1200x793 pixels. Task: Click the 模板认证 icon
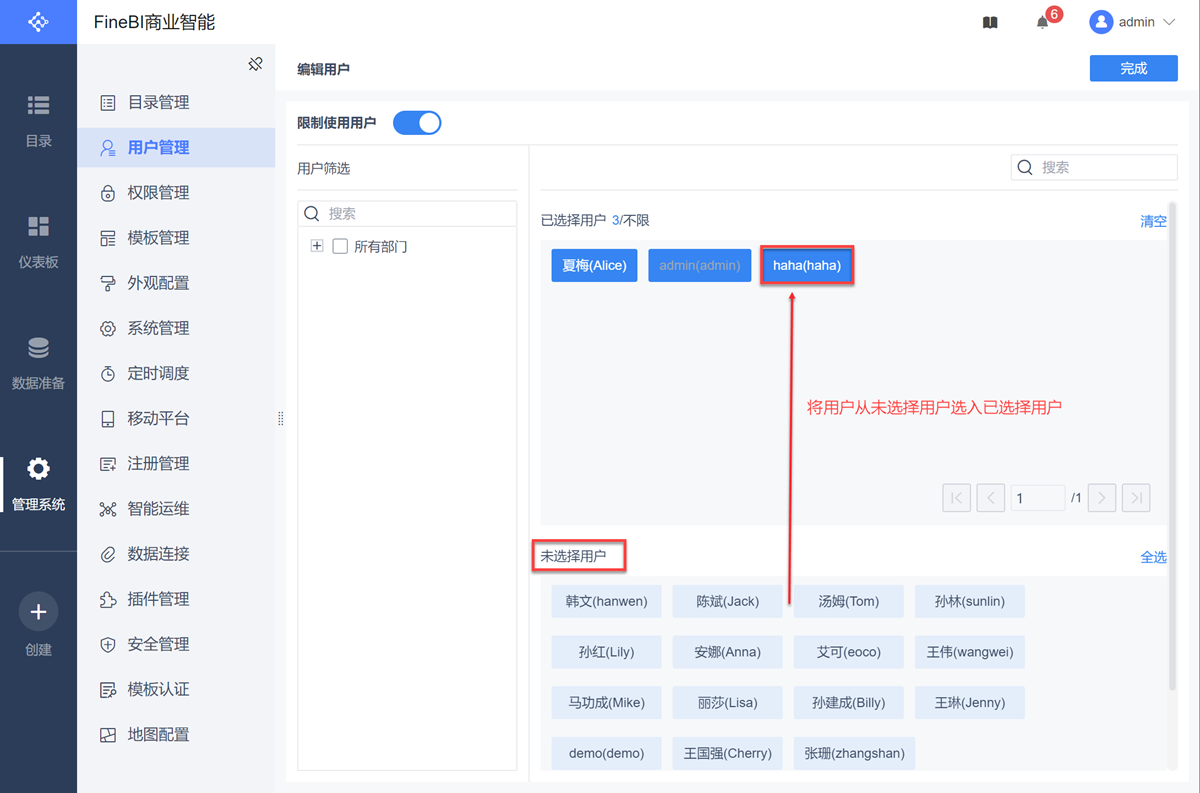point(108,690)
